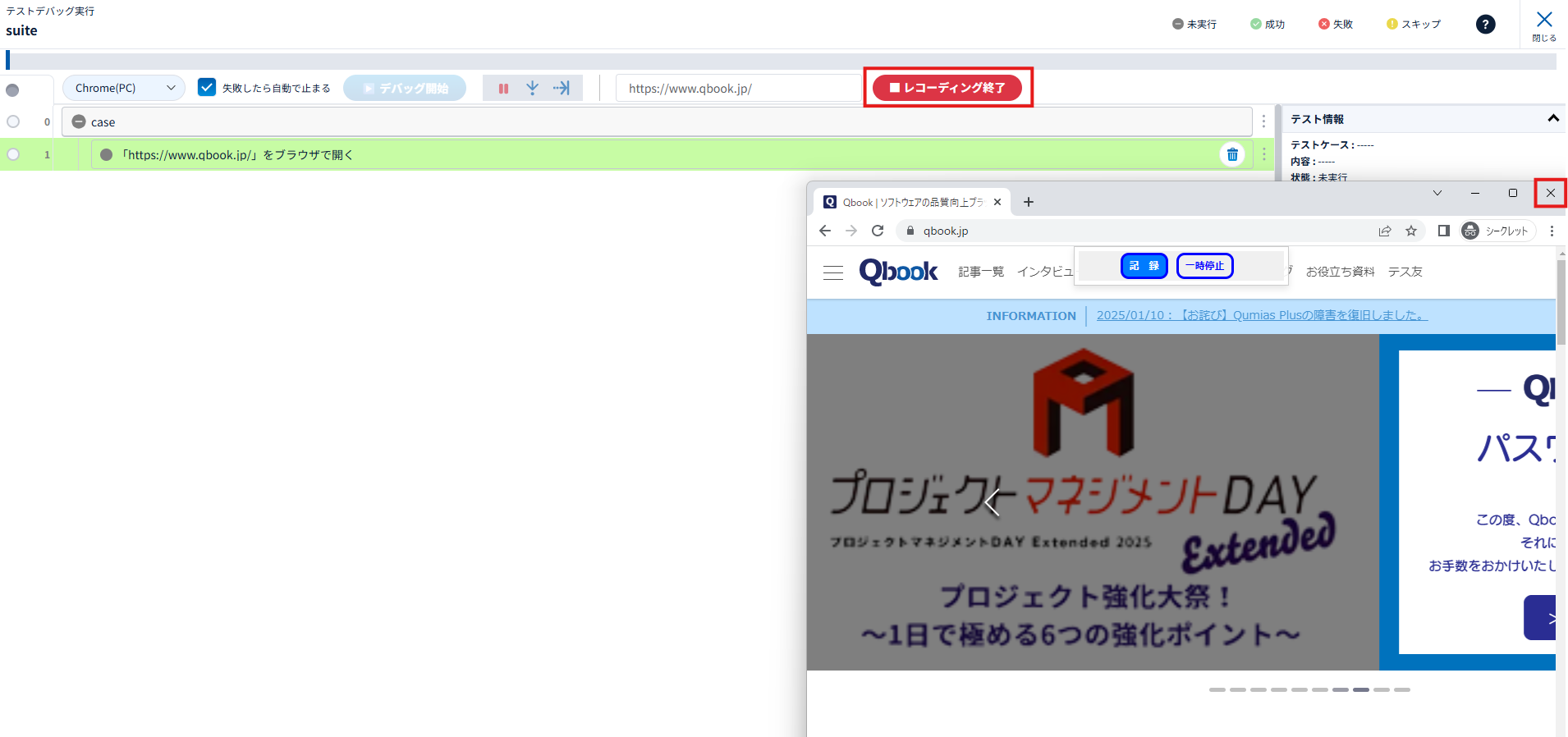
Task: Click the 未実行 status legend
Action: 1194,25
